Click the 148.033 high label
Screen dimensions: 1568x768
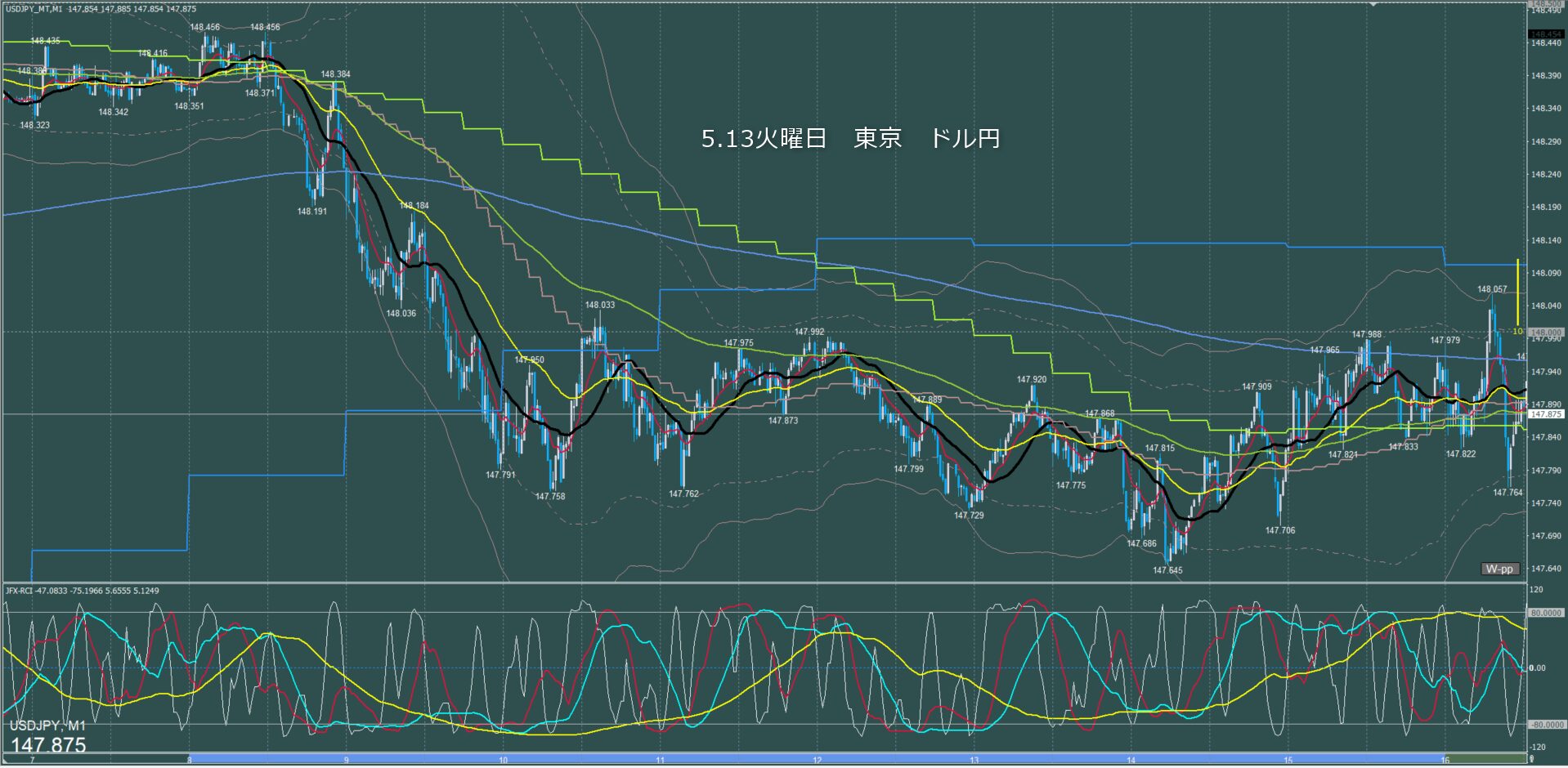(600, 306)
